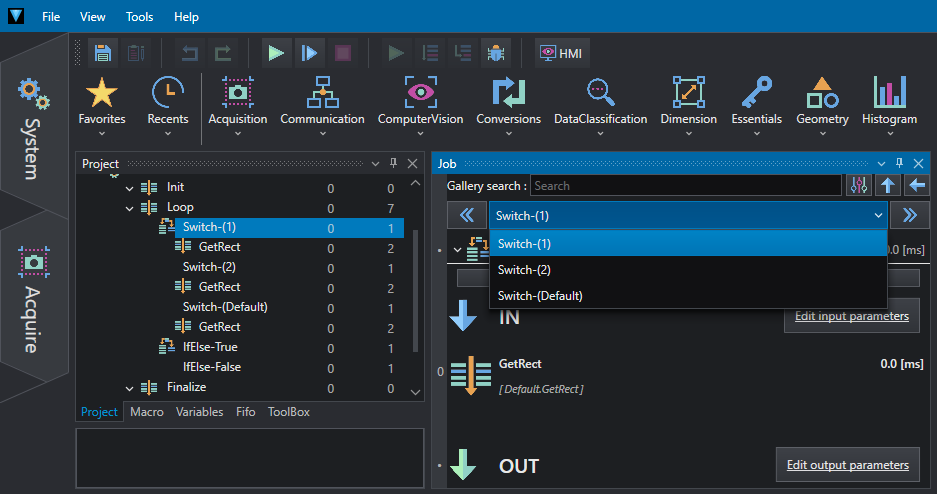
Task: Go to next job with double-right chevron
Action: point(910,215)
